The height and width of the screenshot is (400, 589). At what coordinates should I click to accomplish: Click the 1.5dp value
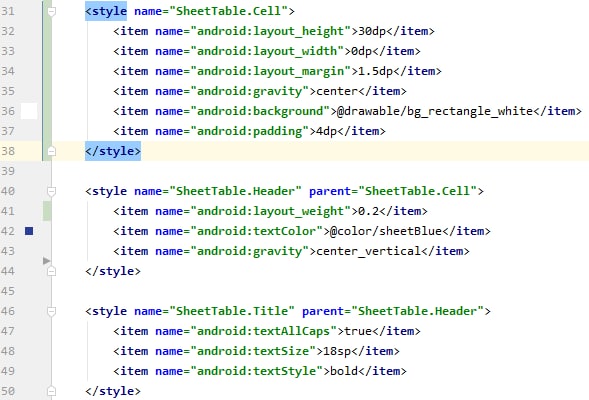376,71
